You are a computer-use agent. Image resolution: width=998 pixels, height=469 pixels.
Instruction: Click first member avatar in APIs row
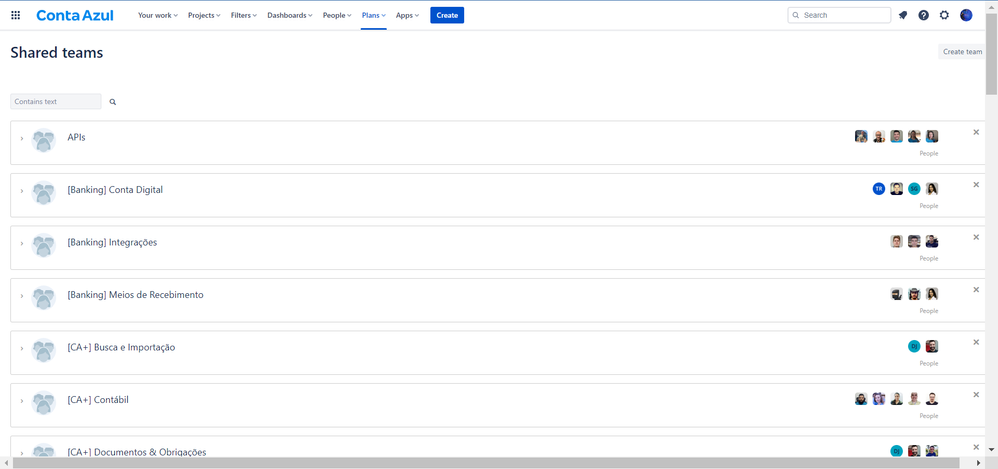tap(861, 136)
